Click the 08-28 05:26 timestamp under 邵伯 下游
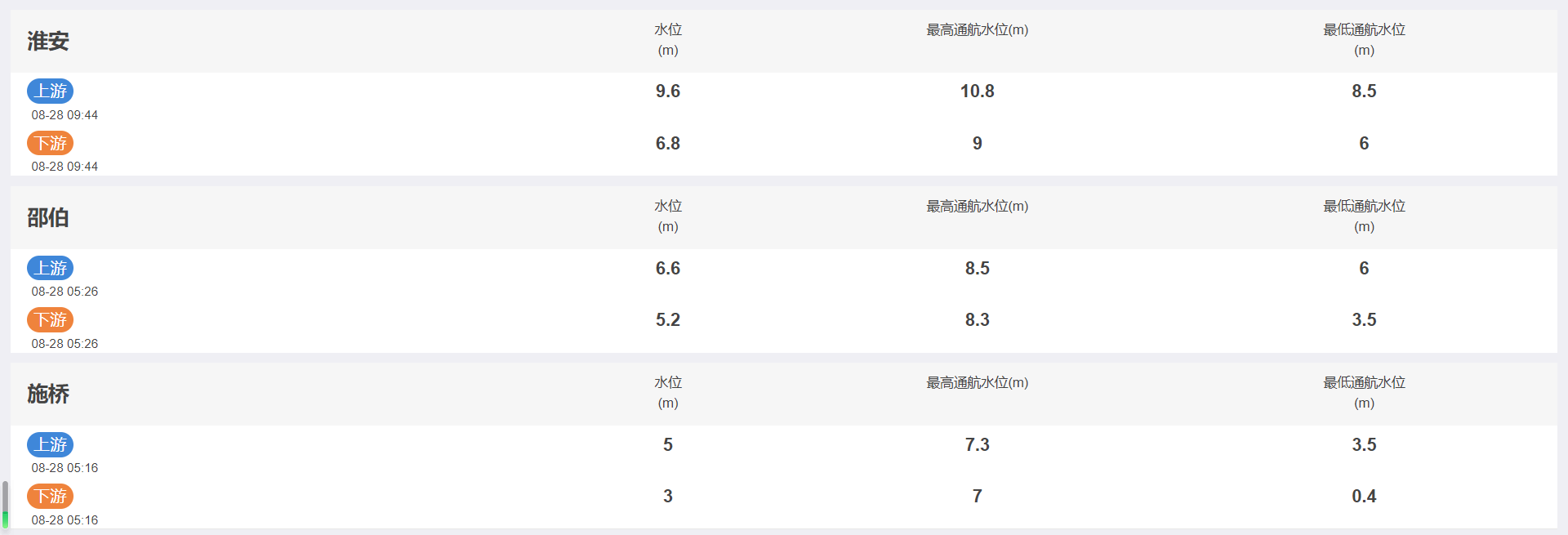This screenshot has width=1568, height=535. coord(65,344)
